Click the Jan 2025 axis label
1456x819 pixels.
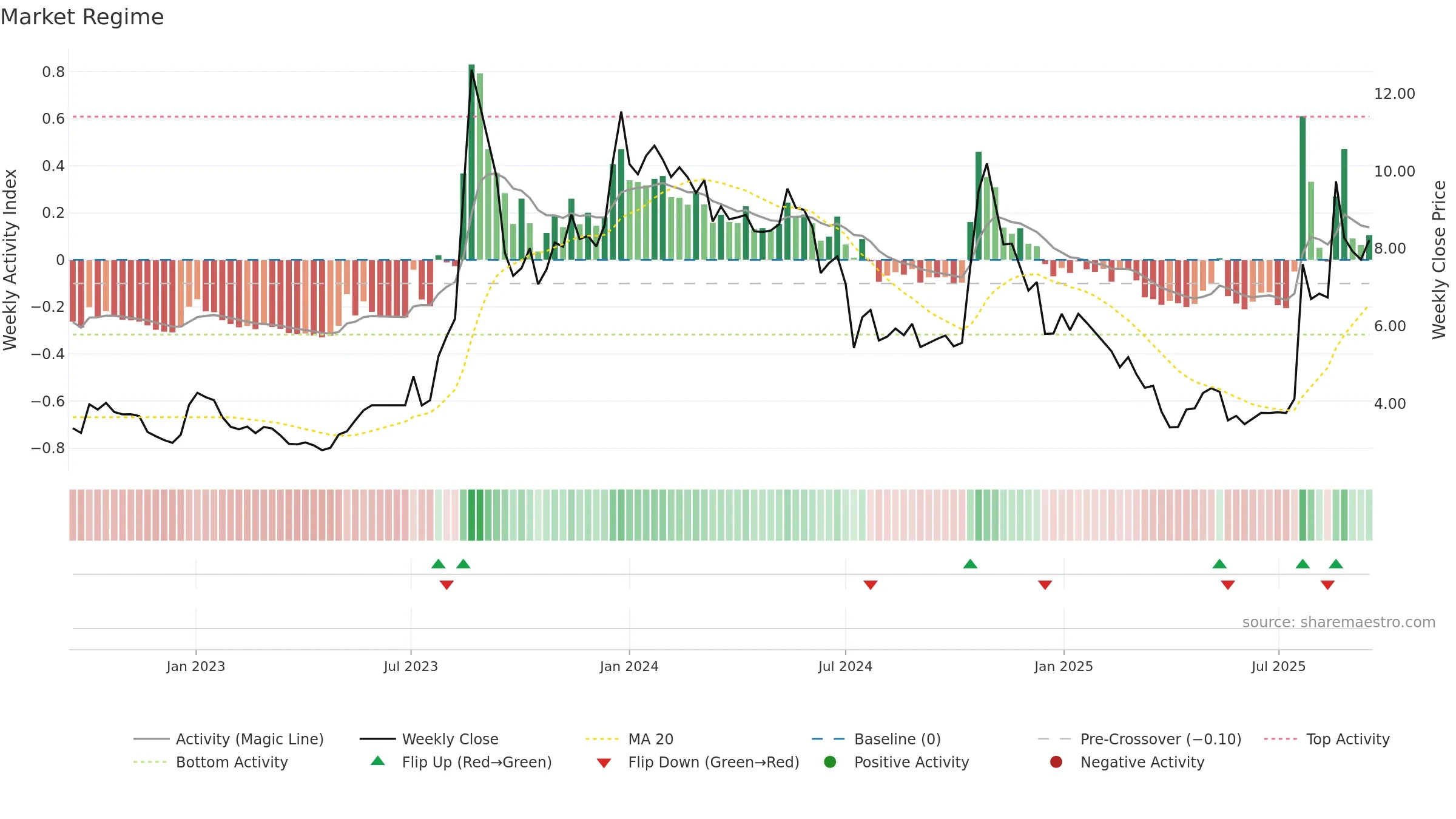(1063, 666)
